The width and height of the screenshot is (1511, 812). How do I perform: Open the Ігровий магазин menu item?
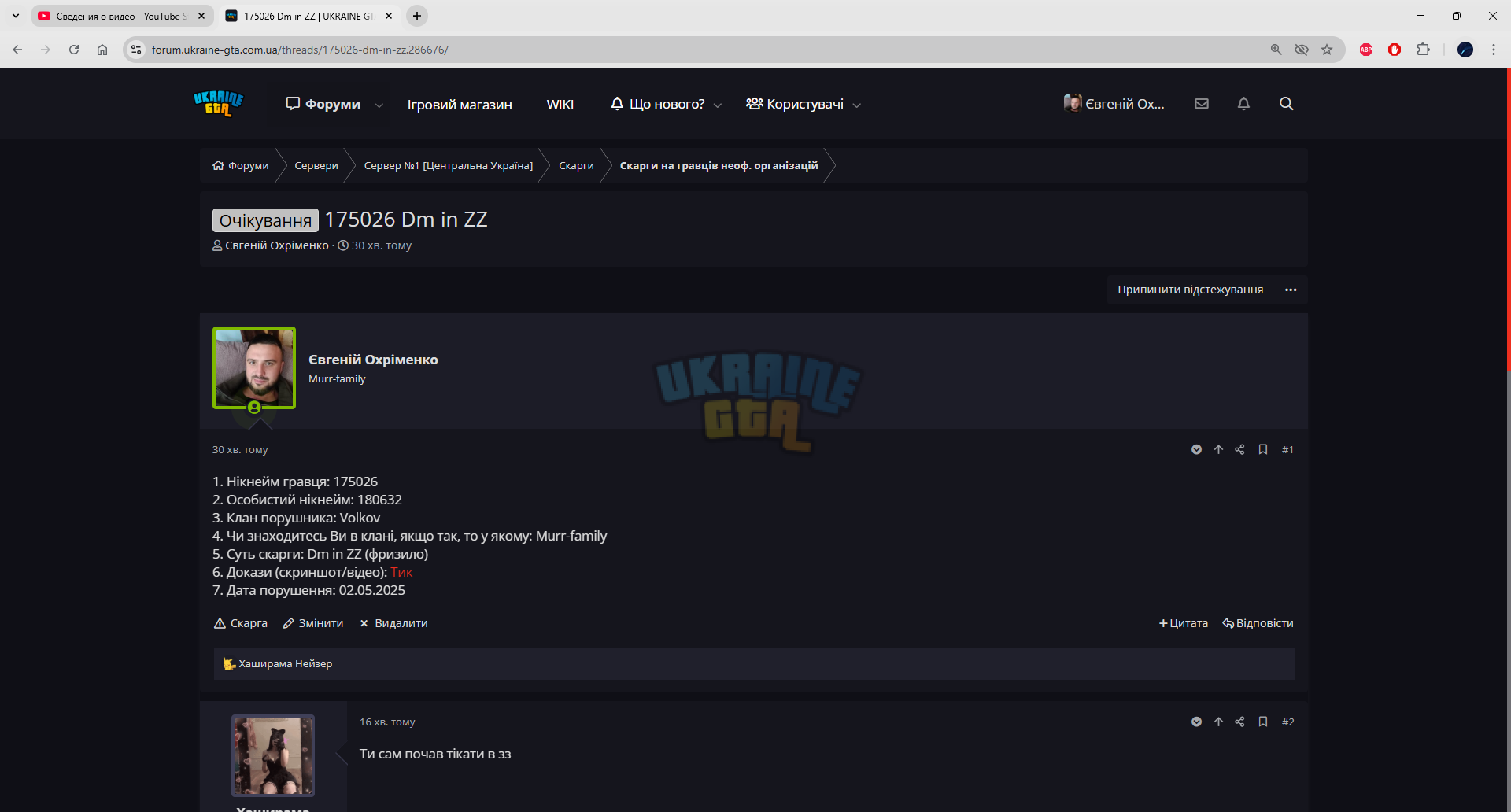460,105
